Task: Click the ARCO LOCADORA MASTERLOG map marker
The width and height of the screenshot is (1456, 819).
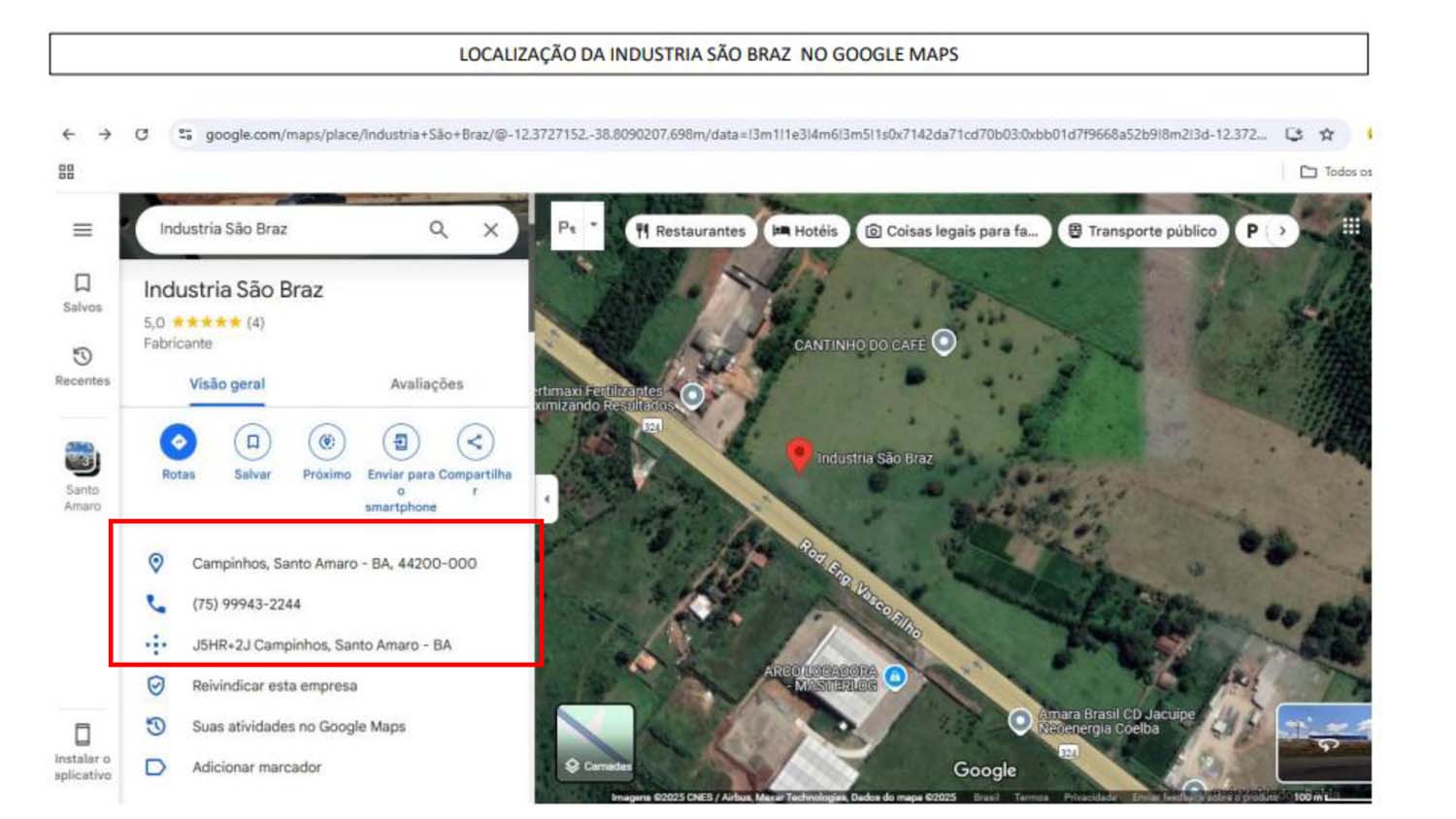Action: [895, 676]
